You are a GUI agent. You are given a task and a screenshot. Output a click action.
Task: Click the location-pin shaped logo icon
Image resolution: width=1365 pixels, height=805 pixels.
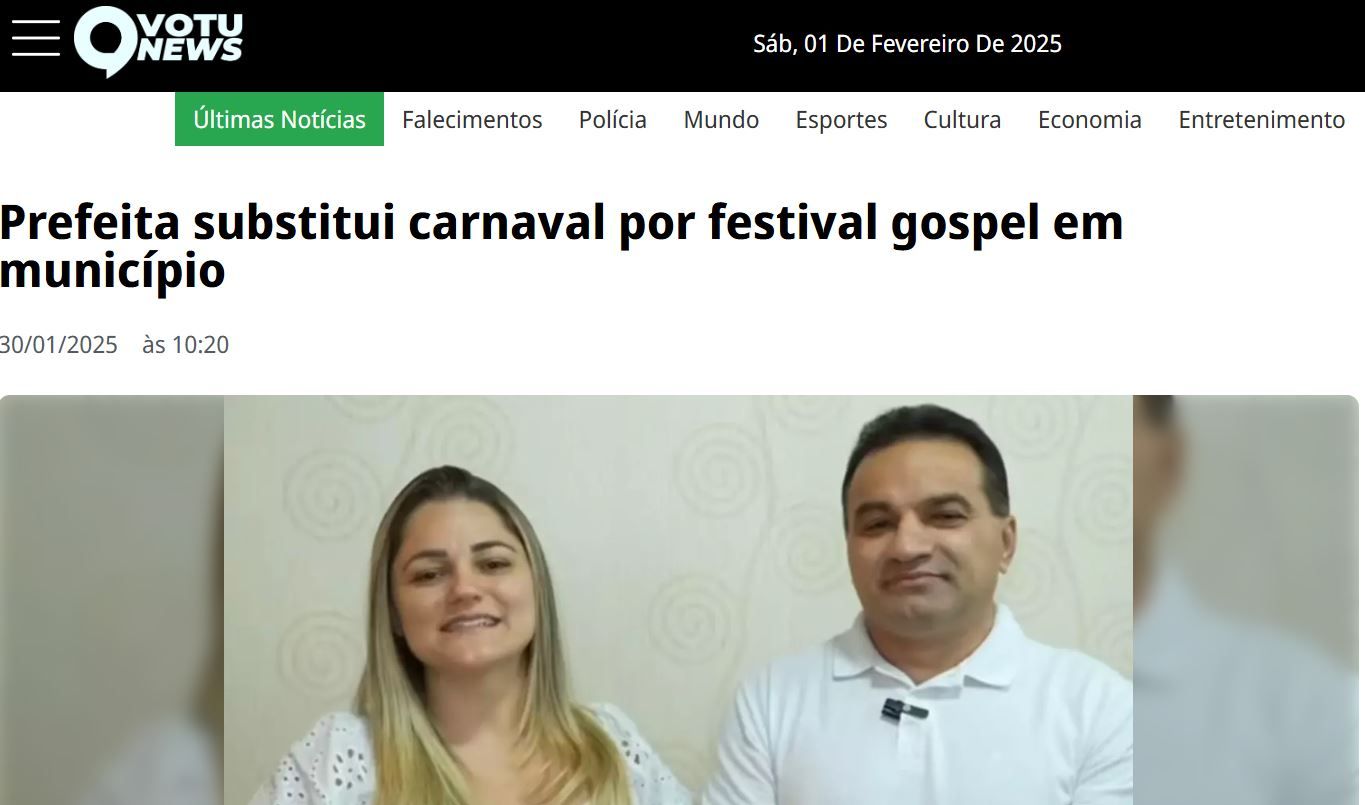[x=105, y=41]
